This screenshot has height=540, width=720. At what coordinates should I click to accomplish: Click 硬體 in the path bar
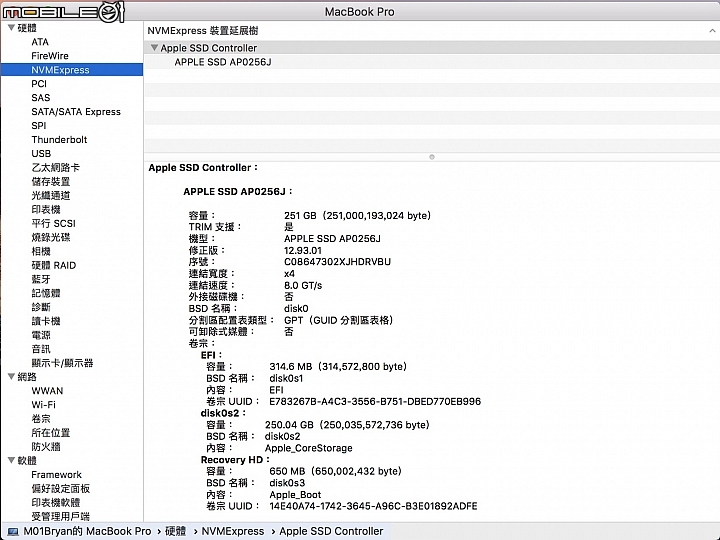click(175, 531)
